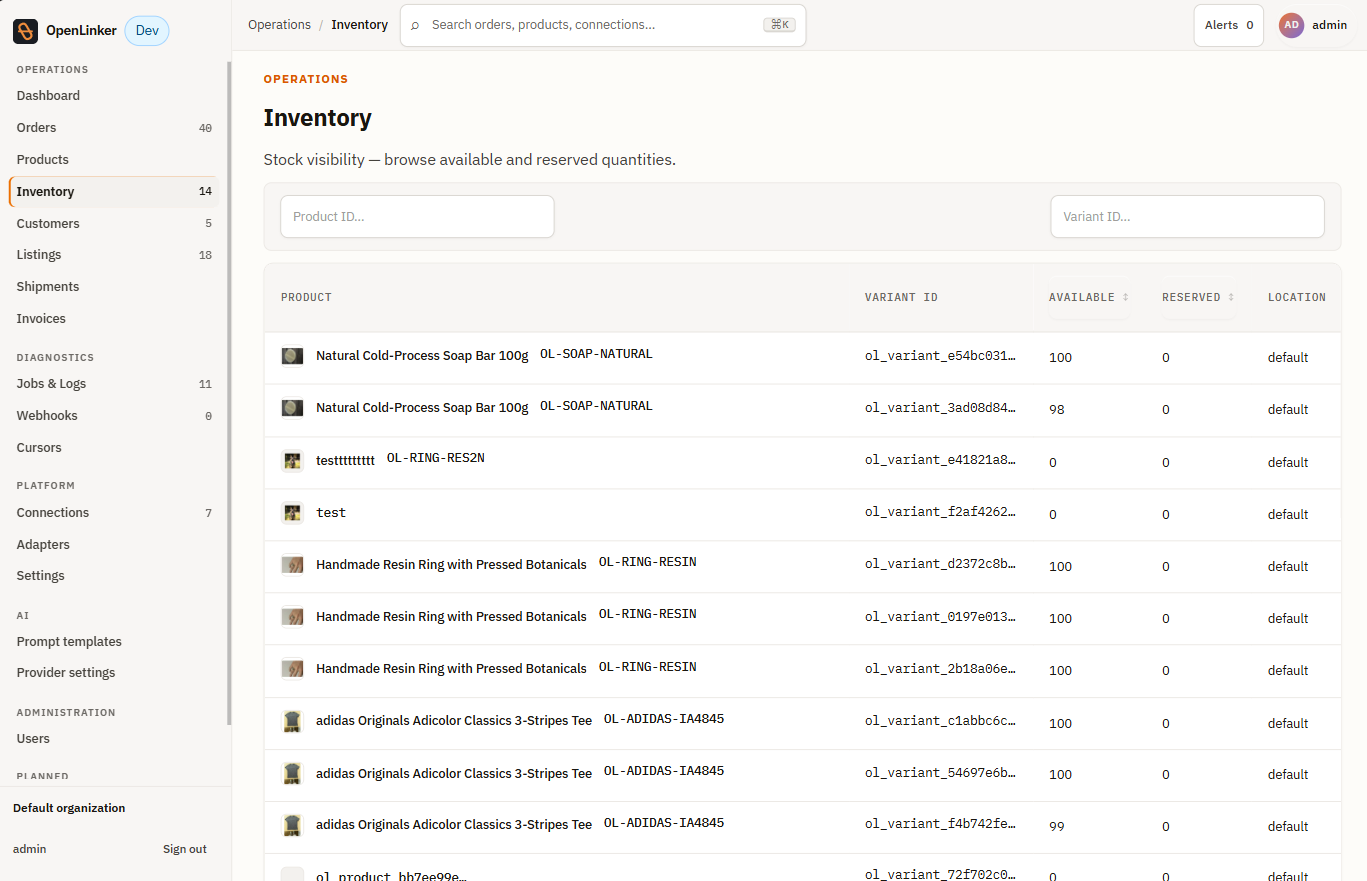Open soap thumbnail for ol_variant_3ad08d84 row

(292, 408)
